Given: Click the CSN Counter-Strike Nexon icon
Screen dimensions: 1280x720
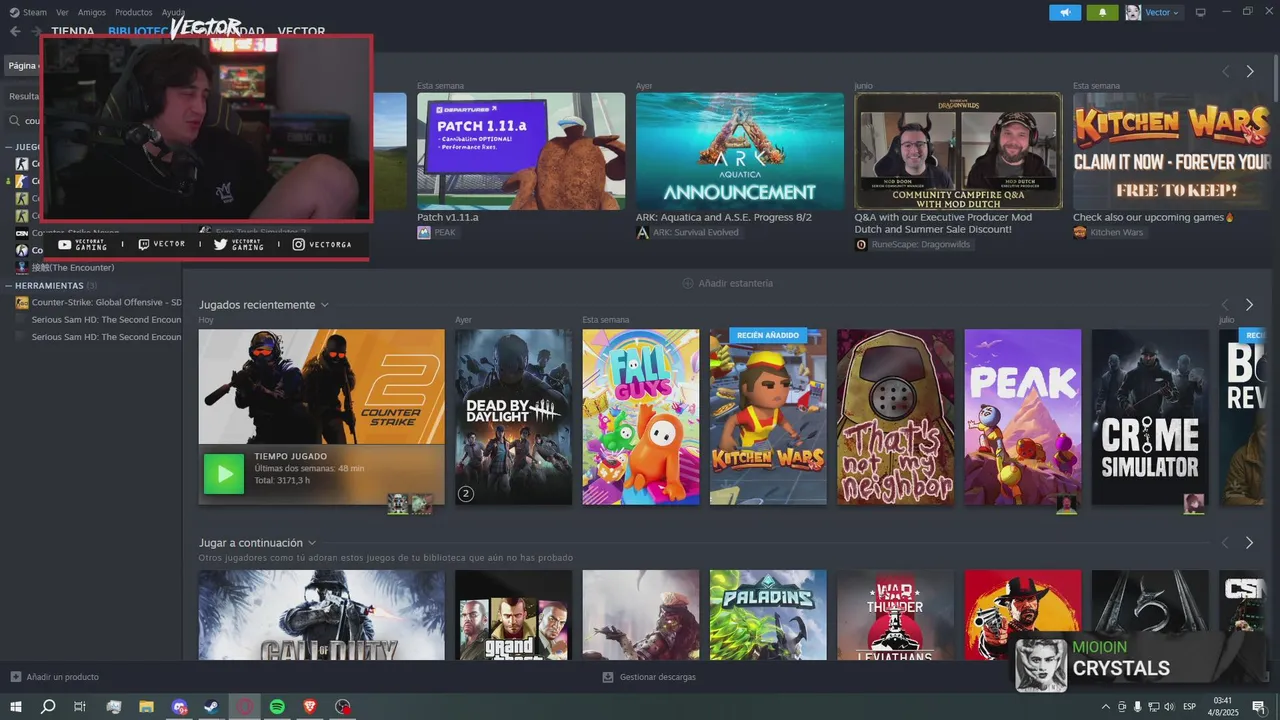Looking at the screenshot, I should tap(22, 233).
